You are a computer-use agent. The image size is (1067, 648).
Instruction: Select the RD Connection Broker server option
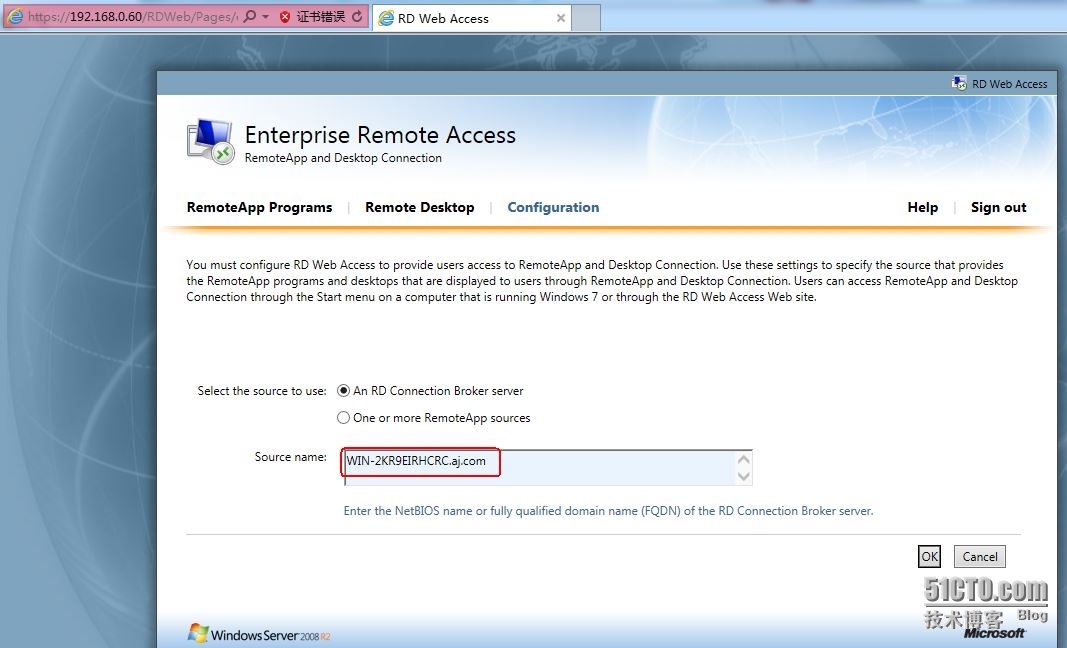344,391
